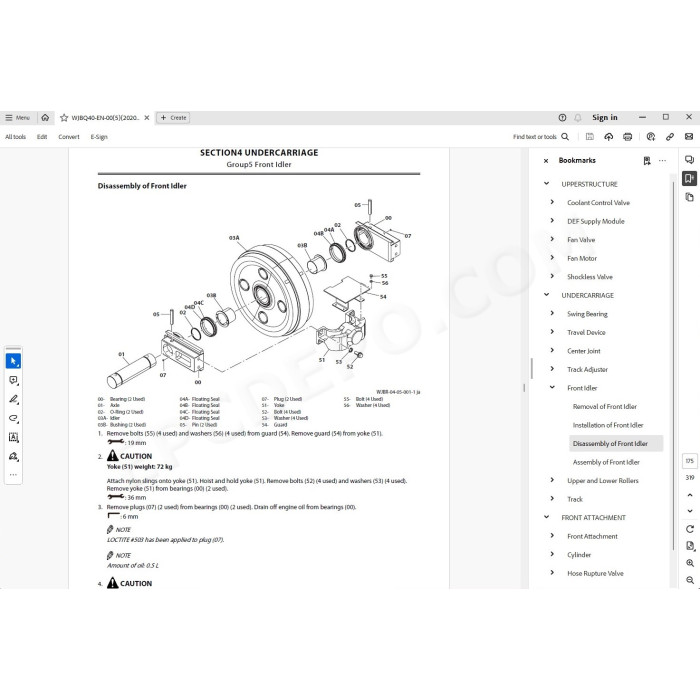Open the E-Sign menu

pos(99,137)
